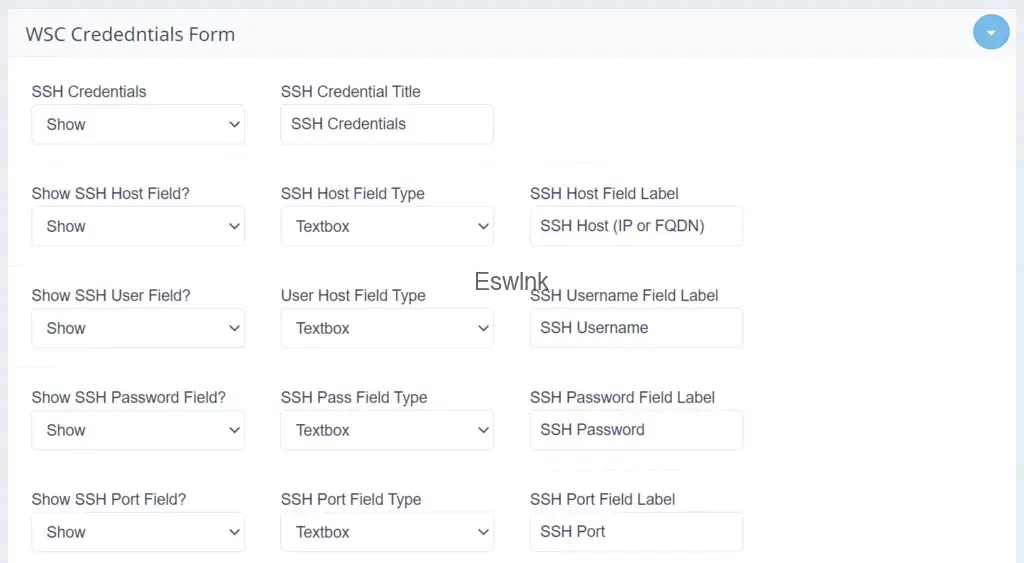Open the Show SSH Password Field dropdown
1024x563 pixels.
coord(138,431)
